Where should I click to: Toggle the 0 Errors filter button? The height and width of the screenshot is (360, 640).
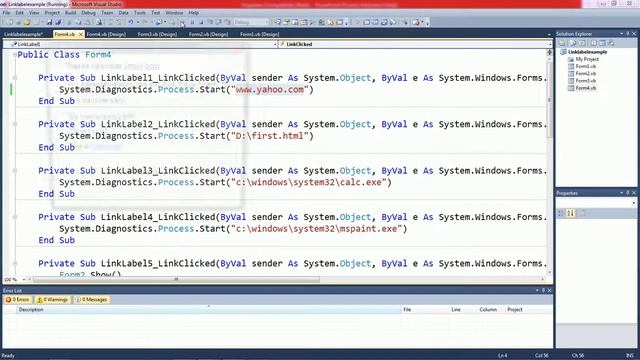tap(18, 300)
